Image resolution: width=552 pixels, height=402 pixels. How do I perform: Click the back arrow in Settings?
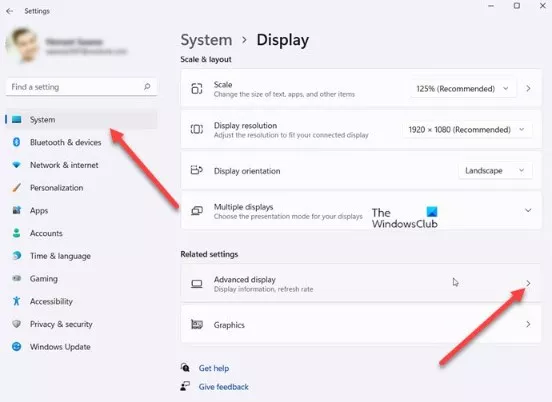10,11
